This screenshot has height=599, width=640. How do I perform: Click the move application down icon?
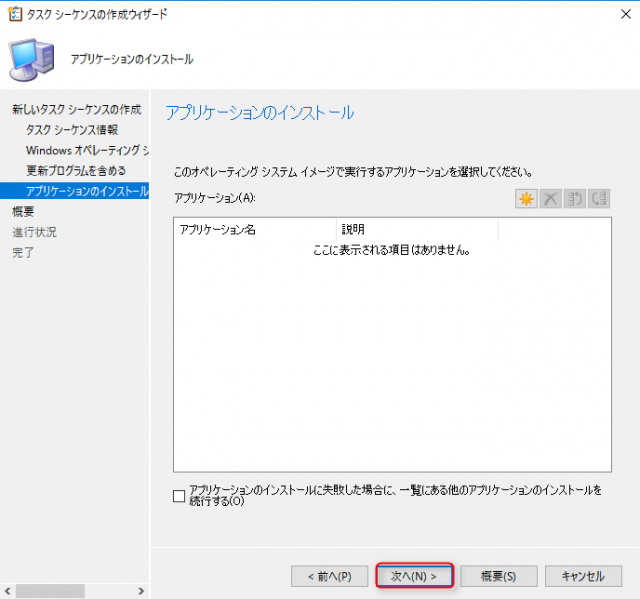(599, 198)
